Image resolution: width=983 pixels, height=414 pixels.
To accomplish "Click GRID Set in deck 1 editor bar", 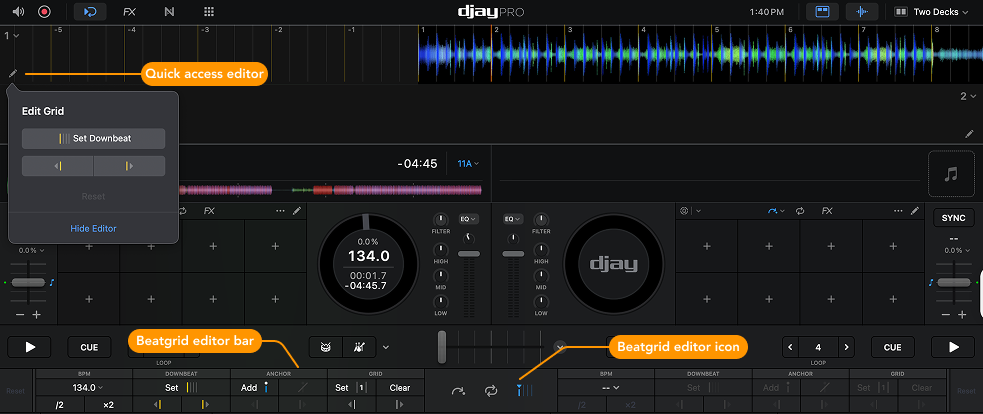I will click(352, 388).
